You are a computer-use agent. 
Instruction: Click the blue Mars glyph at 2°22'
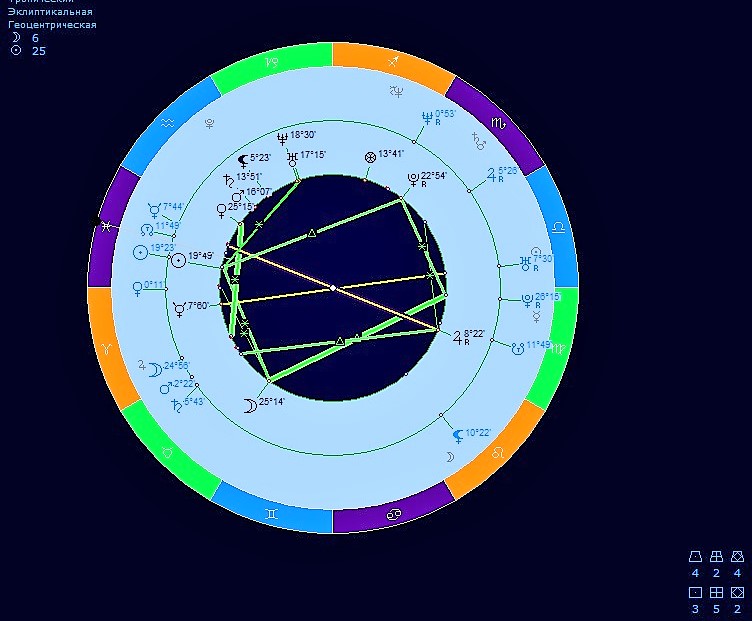tap(166, 388)
